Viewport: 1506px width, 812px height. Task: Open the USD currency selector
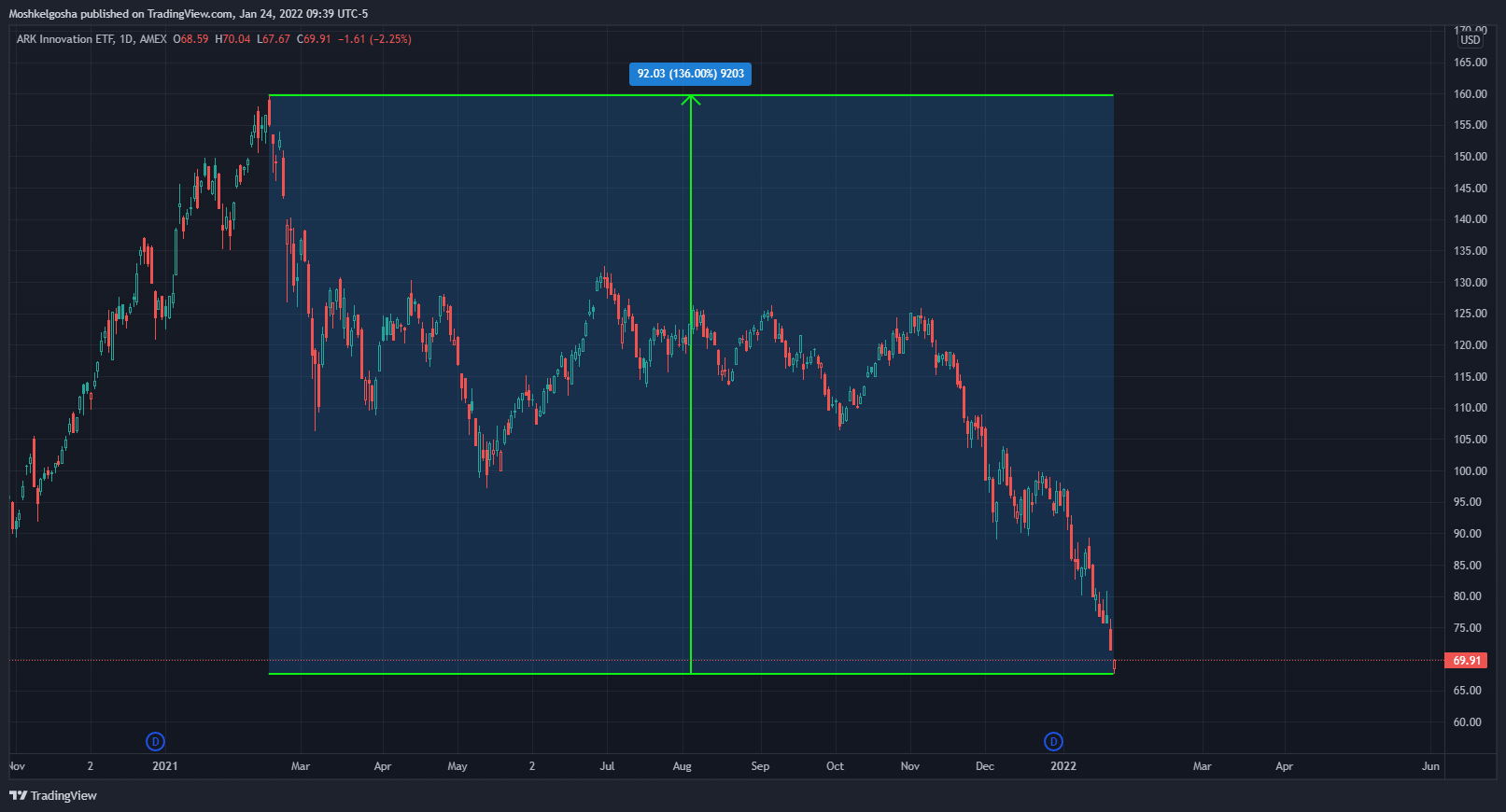click(x=1471, y=40)
